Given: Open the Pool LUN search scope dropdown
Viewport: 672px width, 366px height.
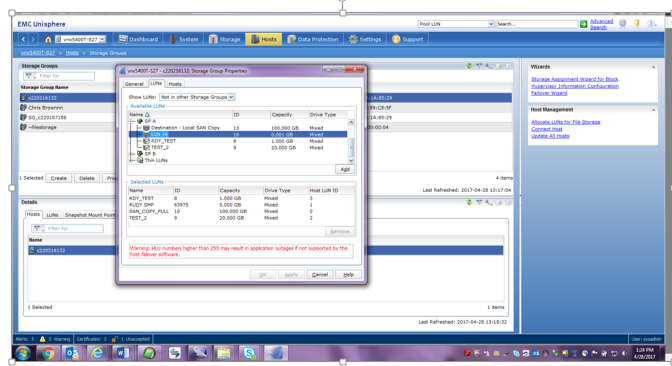Looking at the screenshot, I should [491, 24].
